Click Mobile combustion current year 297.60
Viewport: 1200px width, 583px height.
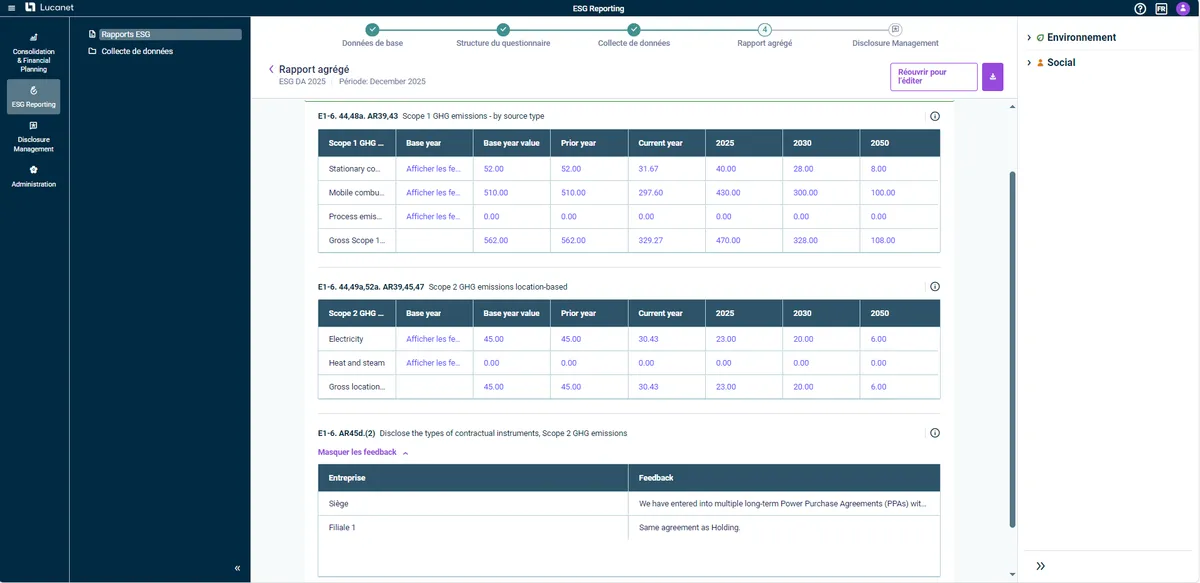point(651,193)
